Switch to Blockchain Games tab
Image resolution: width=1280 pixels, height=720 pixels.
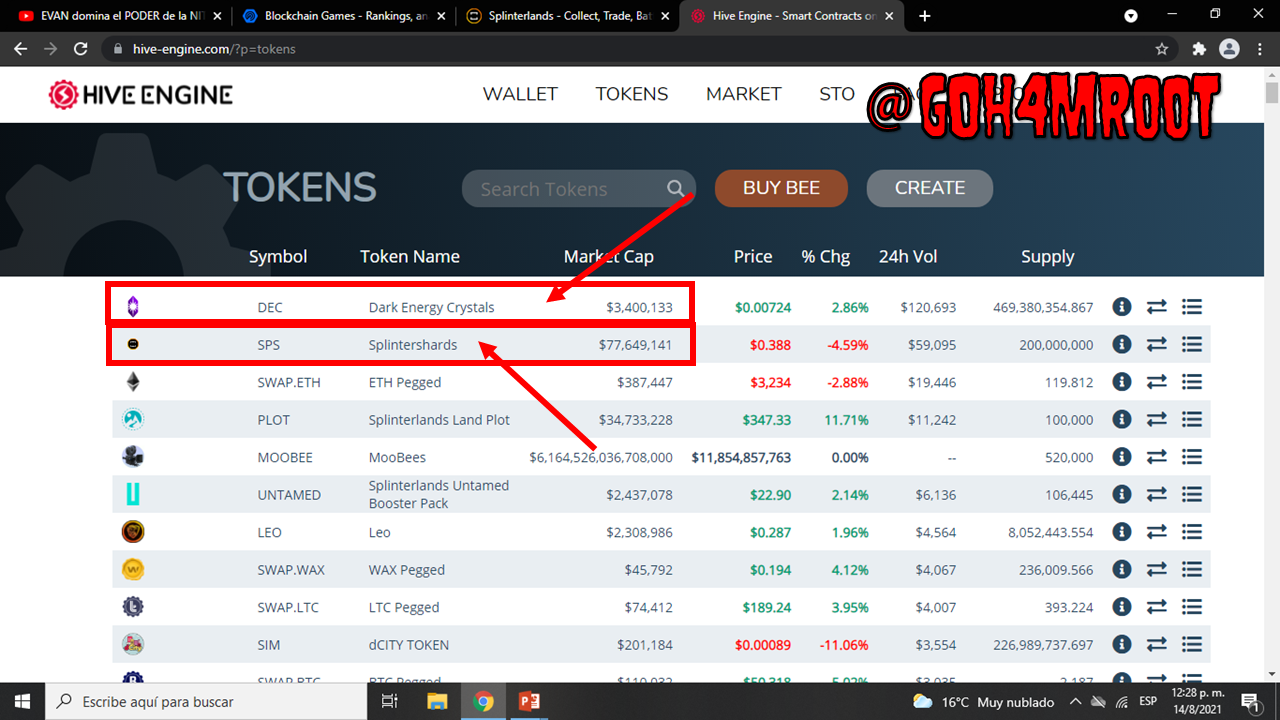[345, 16]
